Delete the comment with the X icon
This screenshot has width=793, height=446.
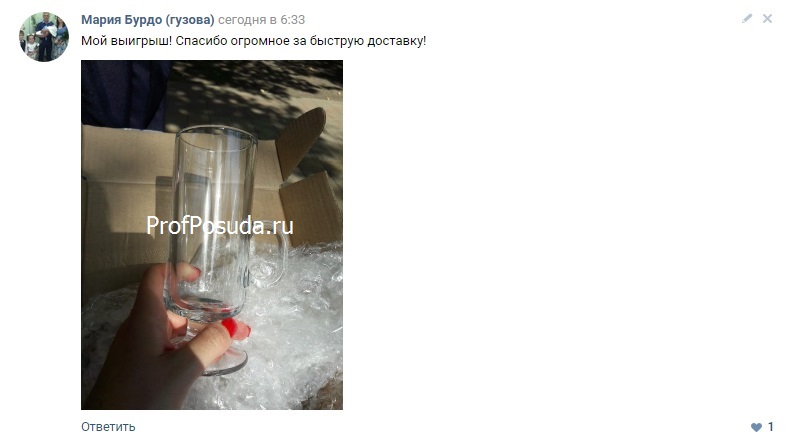(x=767, y=19)
